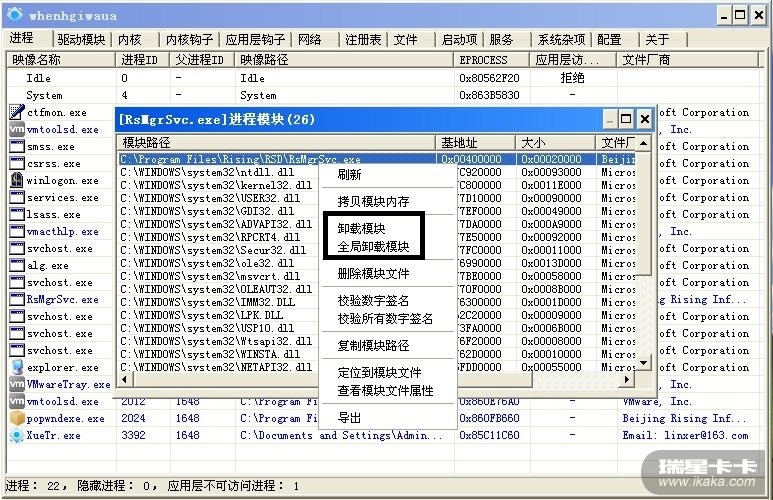Sort by EPROCESS column header

tap(492, 60)
